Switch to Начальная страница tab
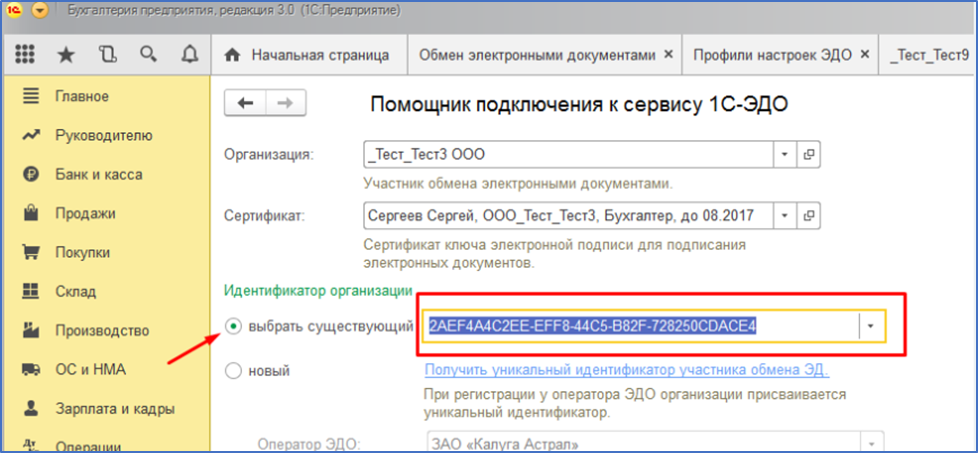The width and height of the screenshot is (978, 453). (309, 55)
